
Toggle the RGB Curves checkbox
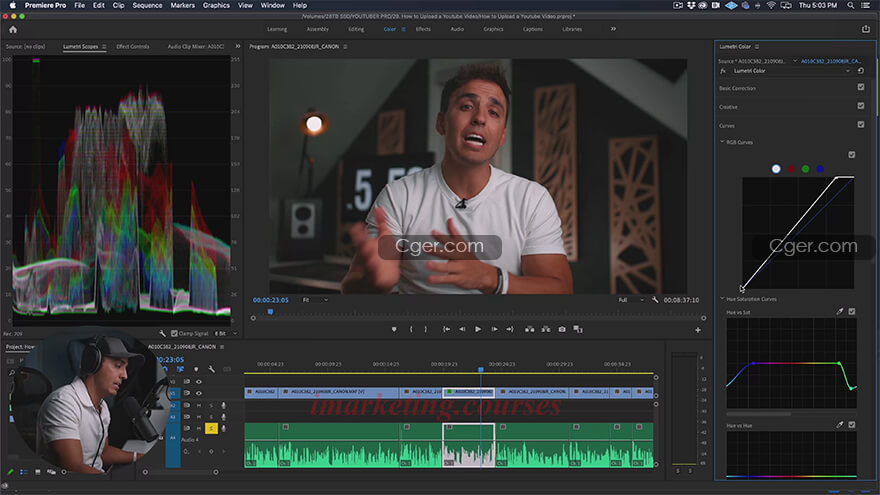[851, 155]
